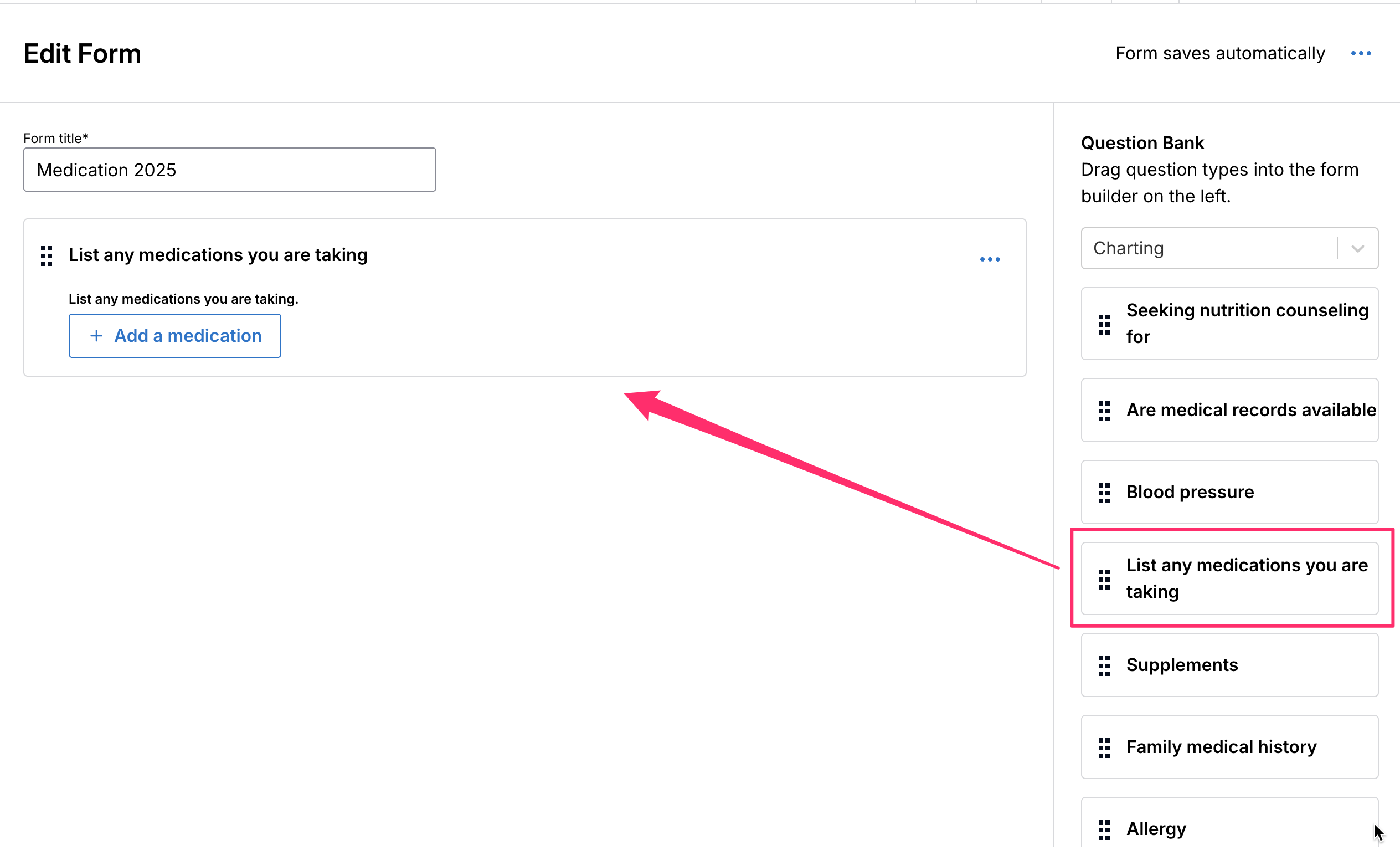Click the Add a medication button
Viewport: 1400px width, 850px height.
(x=174, y=336)
